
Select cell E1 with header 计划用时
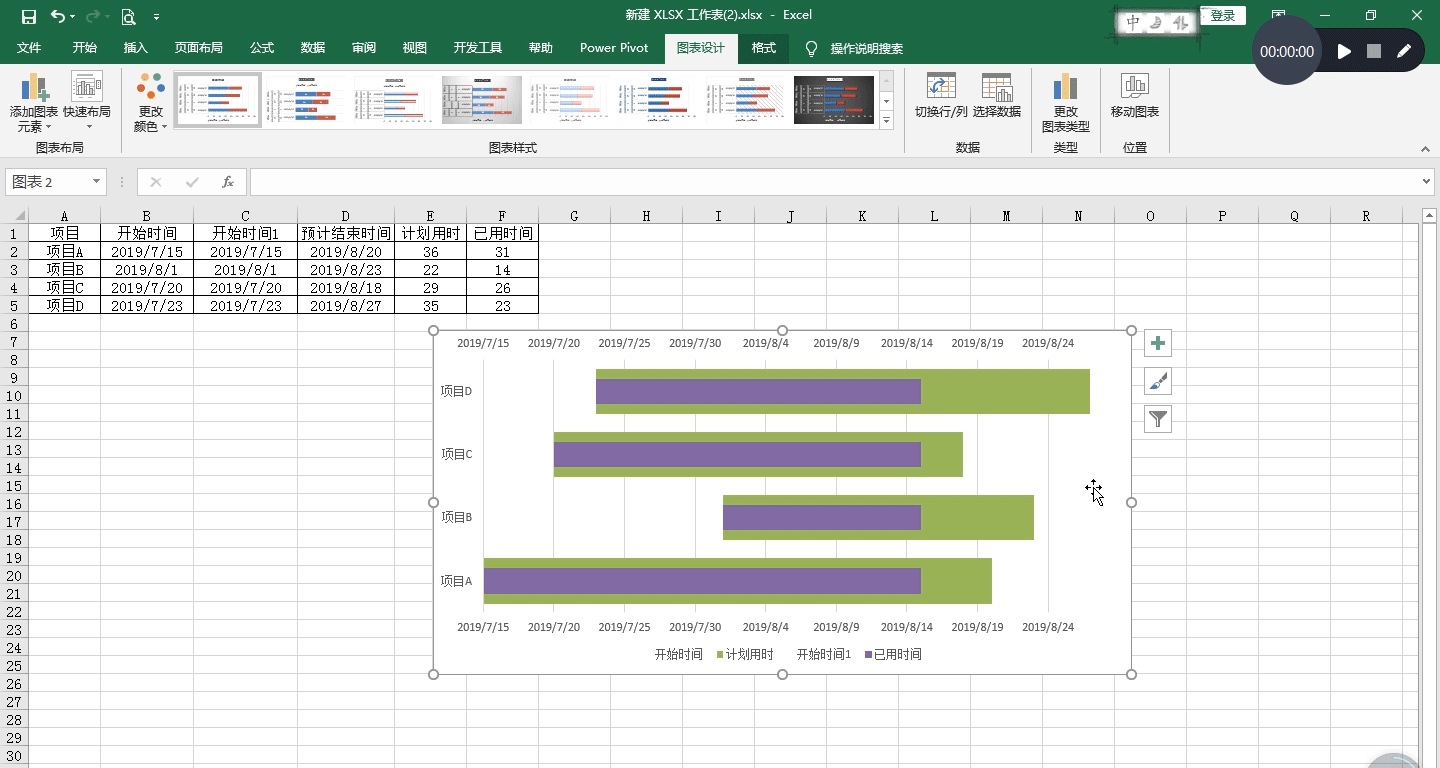430,233
